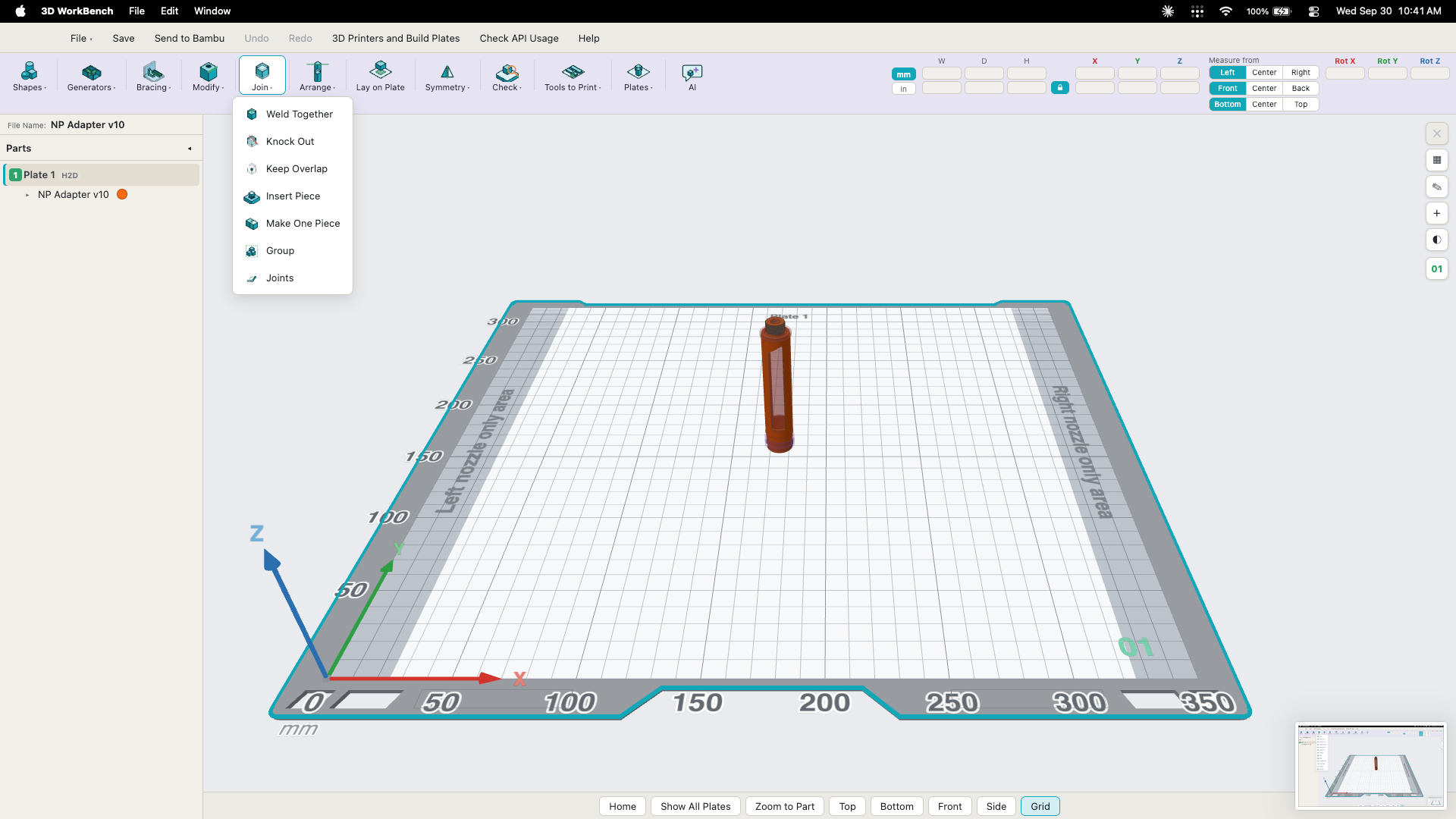The height and width of the screenshot is (819, 1456).
Task: Open the Shapes tool
Action: click(x=30, y=76)
